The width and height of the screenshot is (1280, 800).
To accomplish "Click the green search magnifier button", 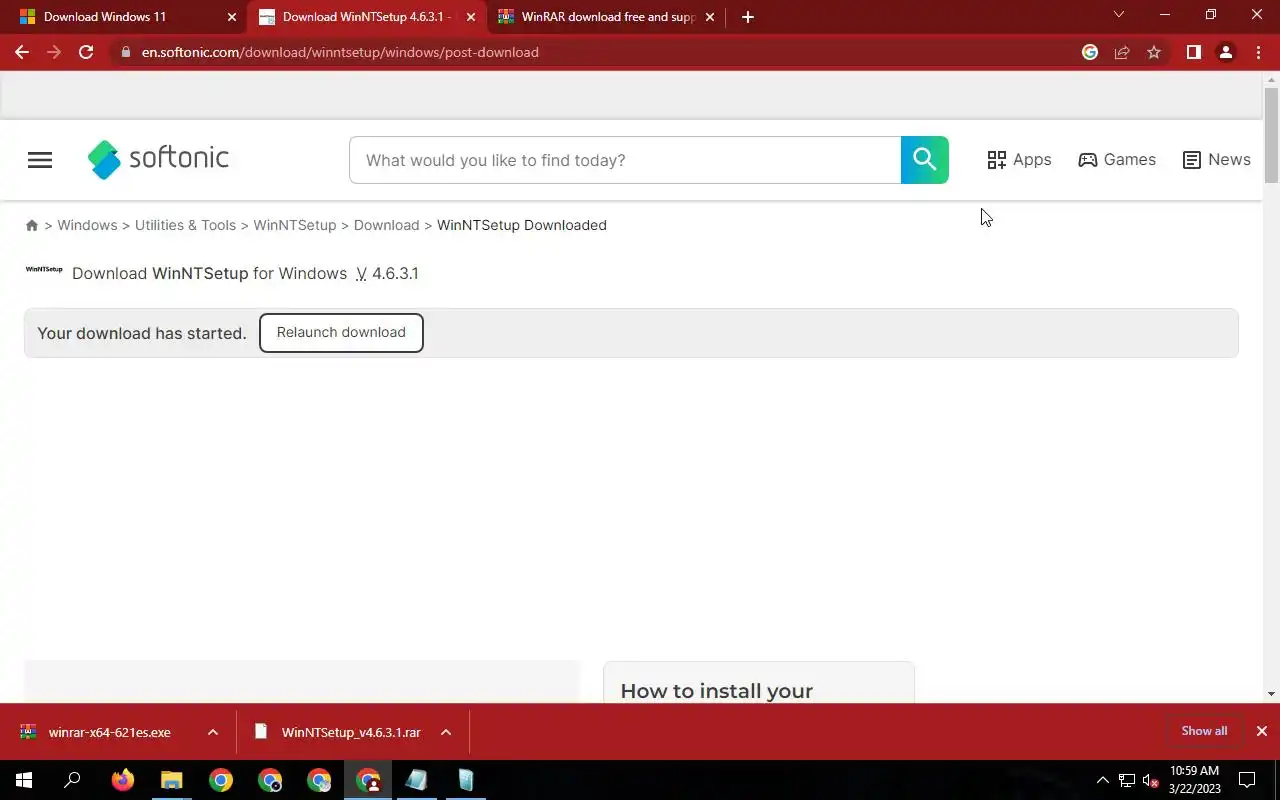I will (x=925, y=160).
